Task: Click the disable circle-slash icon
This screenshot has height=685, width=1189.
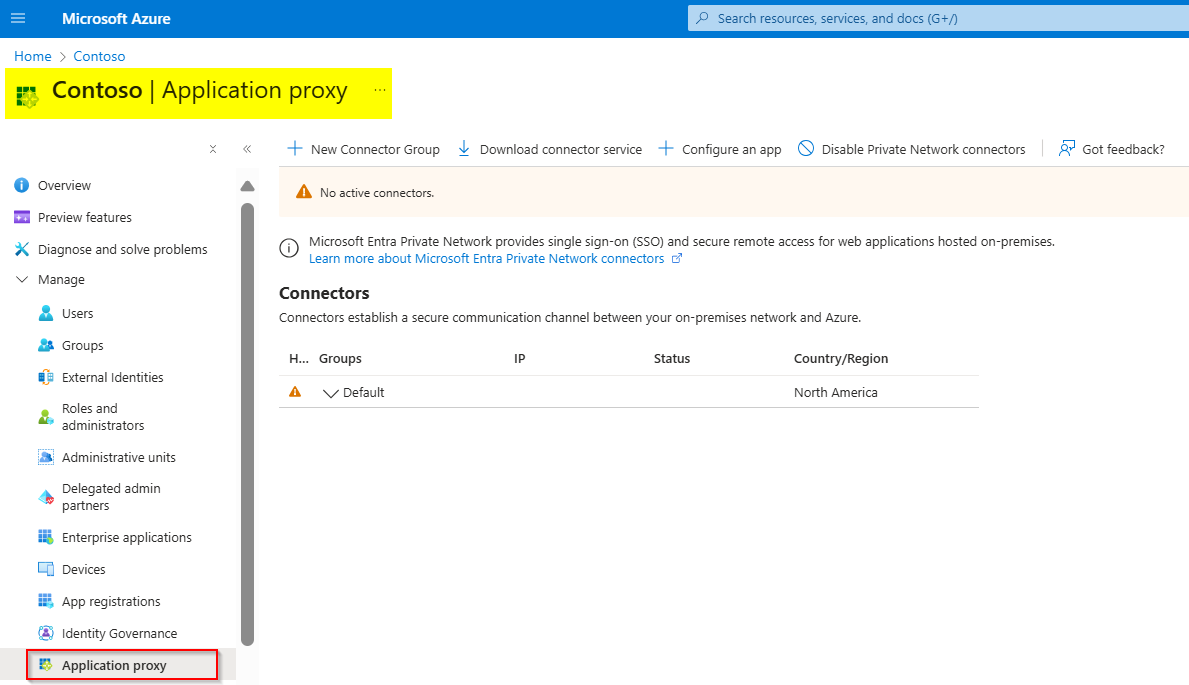Action: [x=806, y=149]
